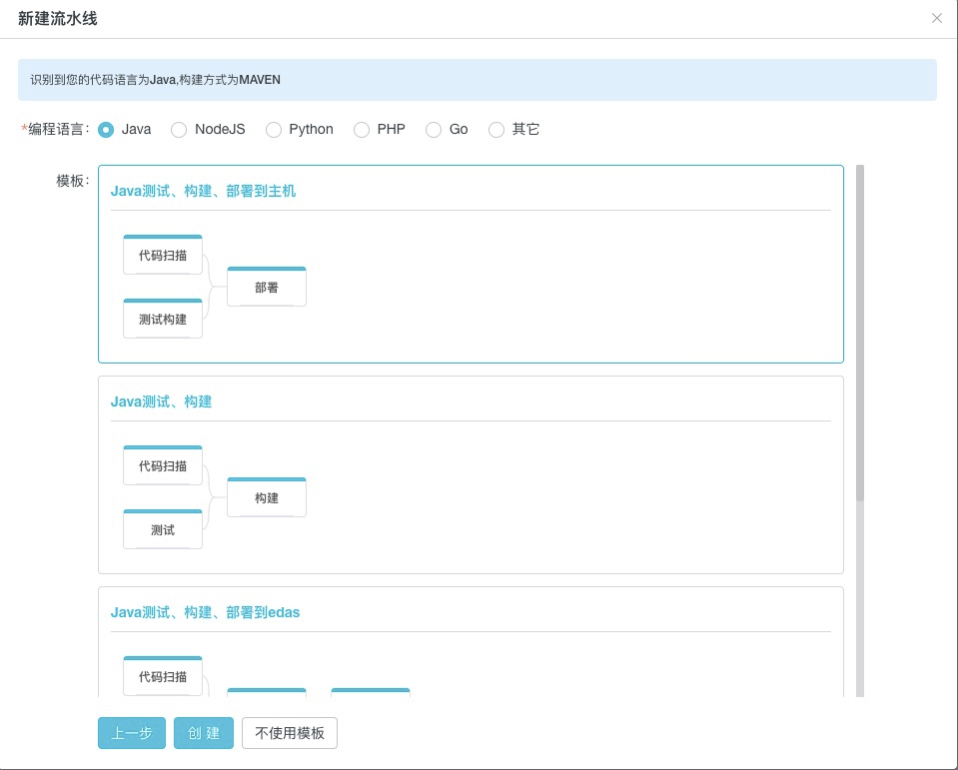Click the 构建 stage box
This screenshot has width=958, height=770.
(266, 497)
